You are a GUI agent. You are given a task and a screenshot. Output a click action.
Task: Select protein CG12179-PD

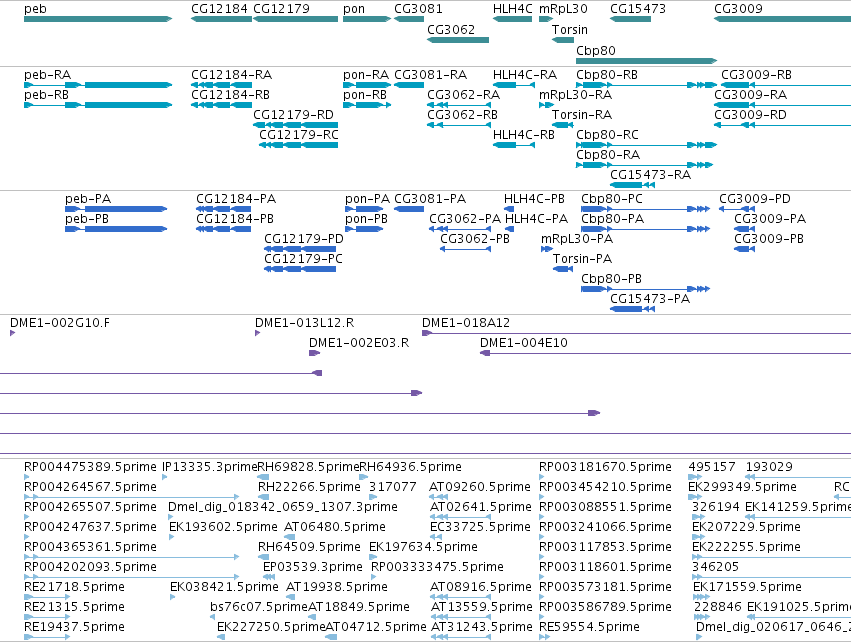tap(304, 239)
